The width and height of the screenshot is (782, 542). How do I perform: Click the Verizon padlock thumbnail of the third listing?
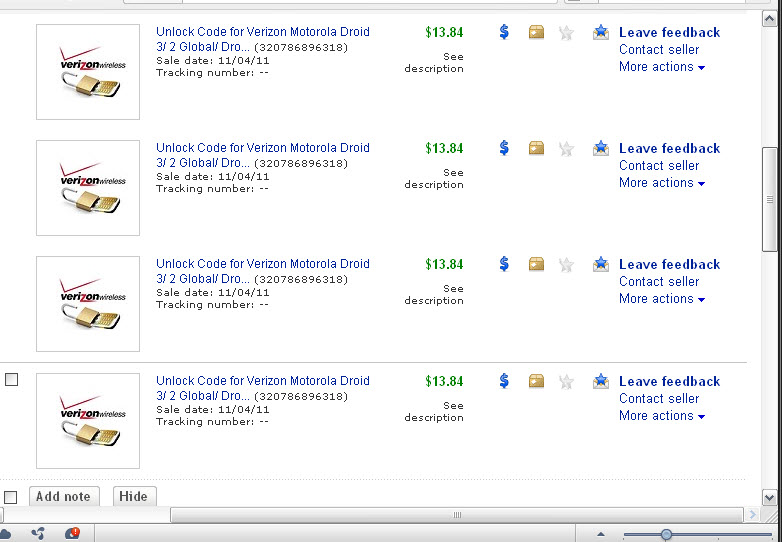pos(88,304)
